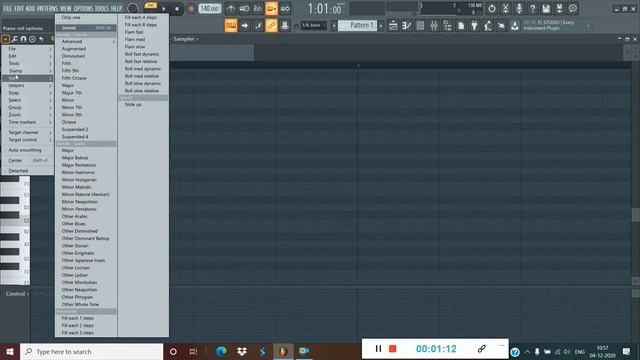Toggle countdown before recording

[258, 9]
